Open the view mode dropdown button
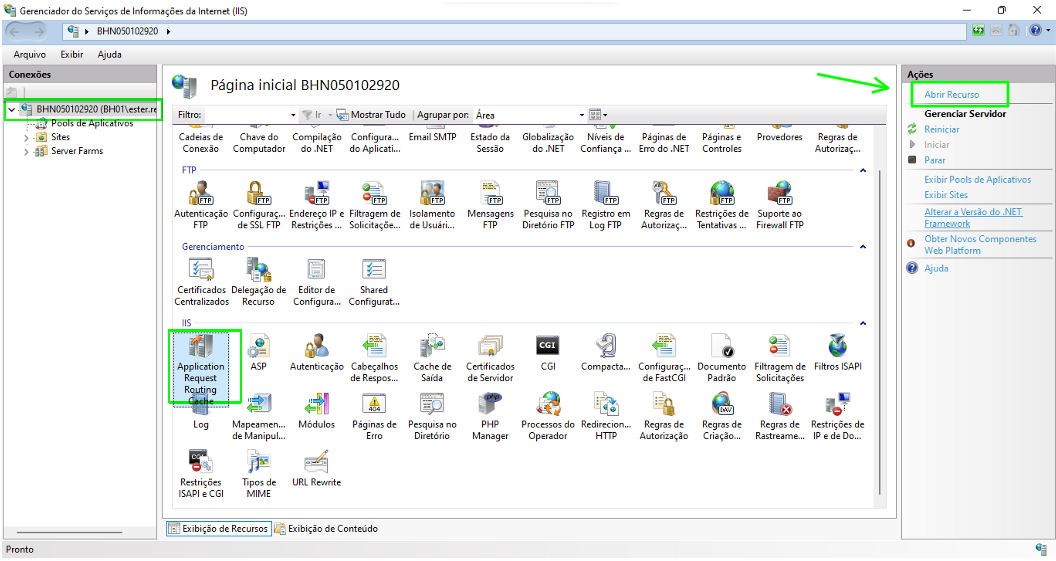1056x561 pixels. point(598,115)
